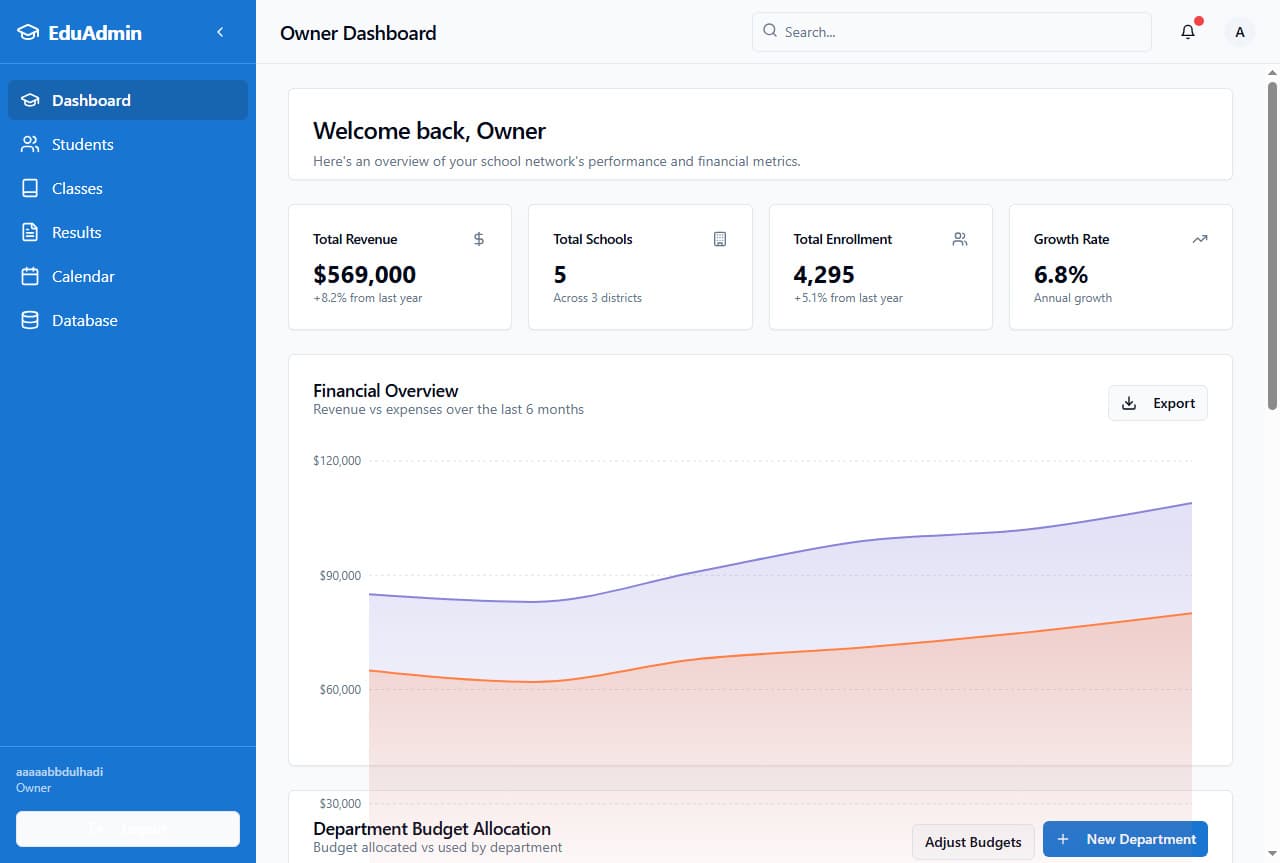Select the Students people icon in sidebar
This screenshot has height=863, width=1280.
[29, 144]
